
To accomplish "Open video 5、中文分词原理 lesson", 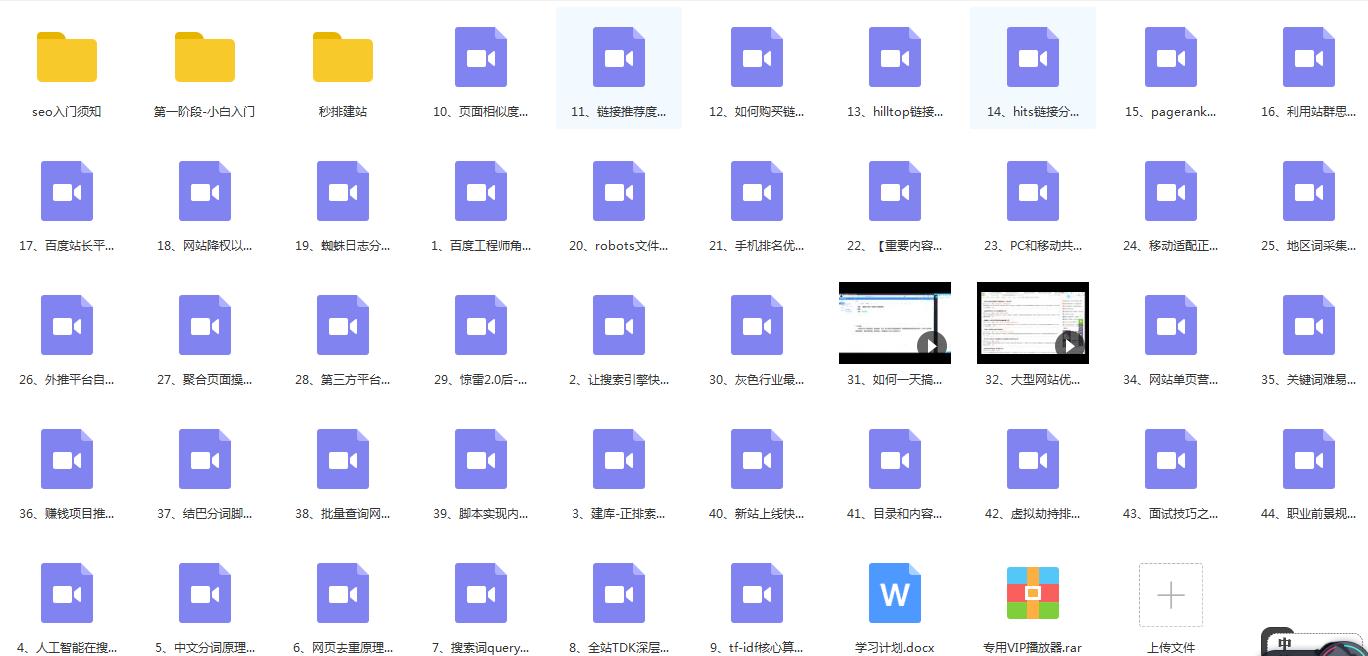I will (204, 592).
